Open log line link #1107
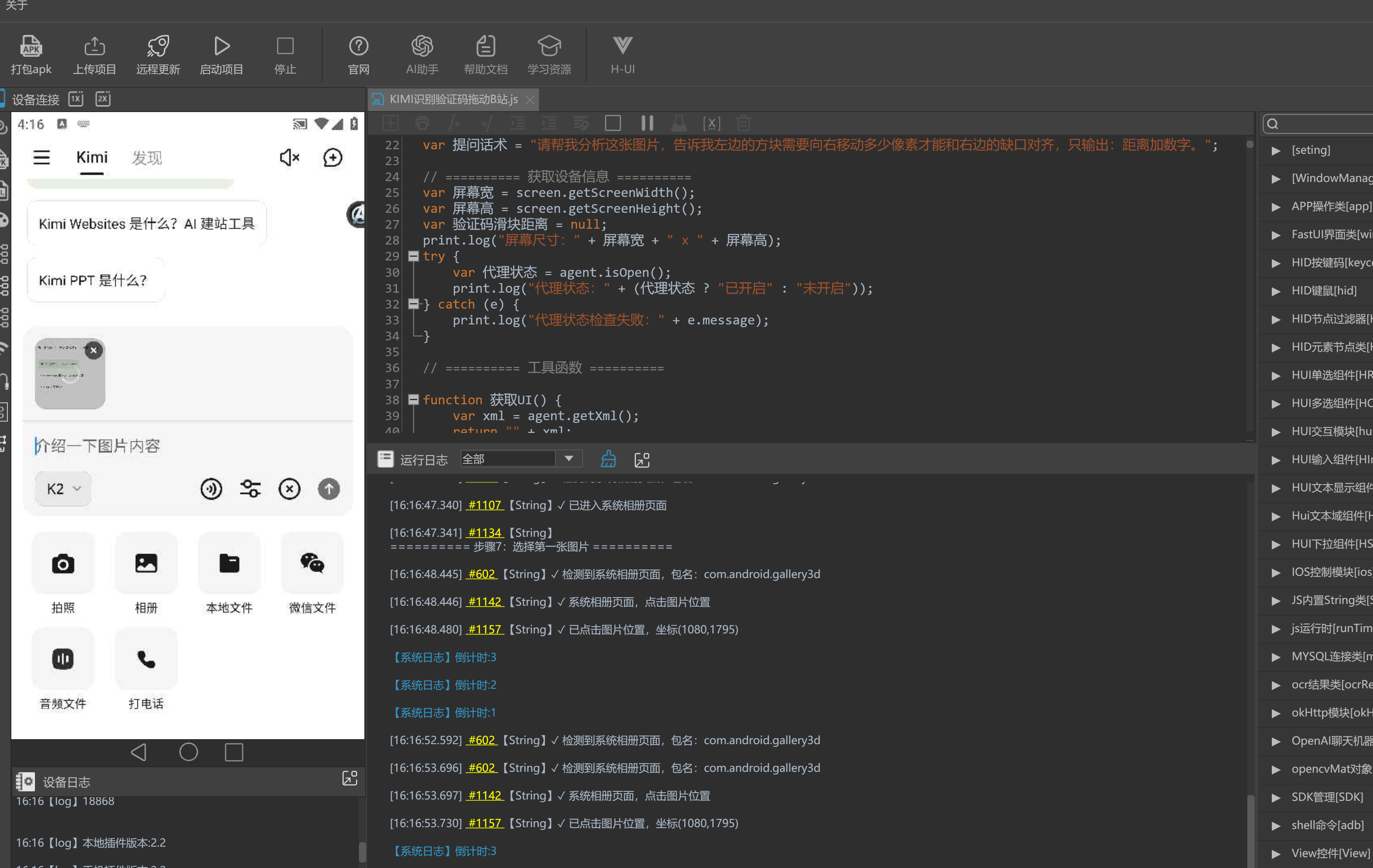Viewport: 1373px width, 868px height. (x=485, y=505)
